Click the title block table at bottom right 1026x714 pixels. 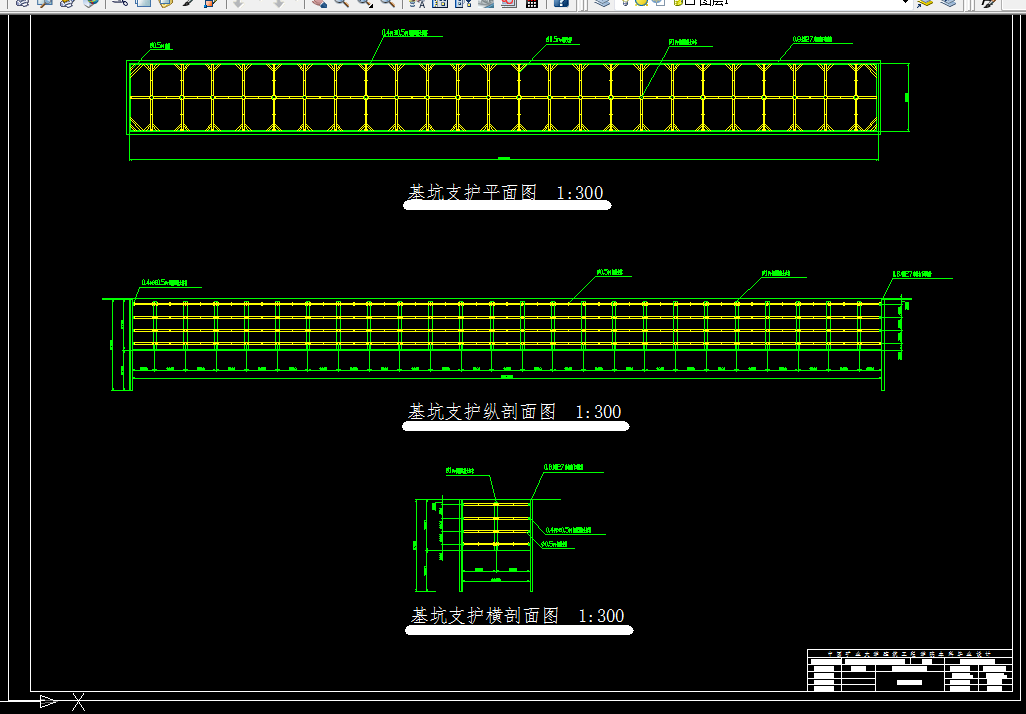(910, 670)
